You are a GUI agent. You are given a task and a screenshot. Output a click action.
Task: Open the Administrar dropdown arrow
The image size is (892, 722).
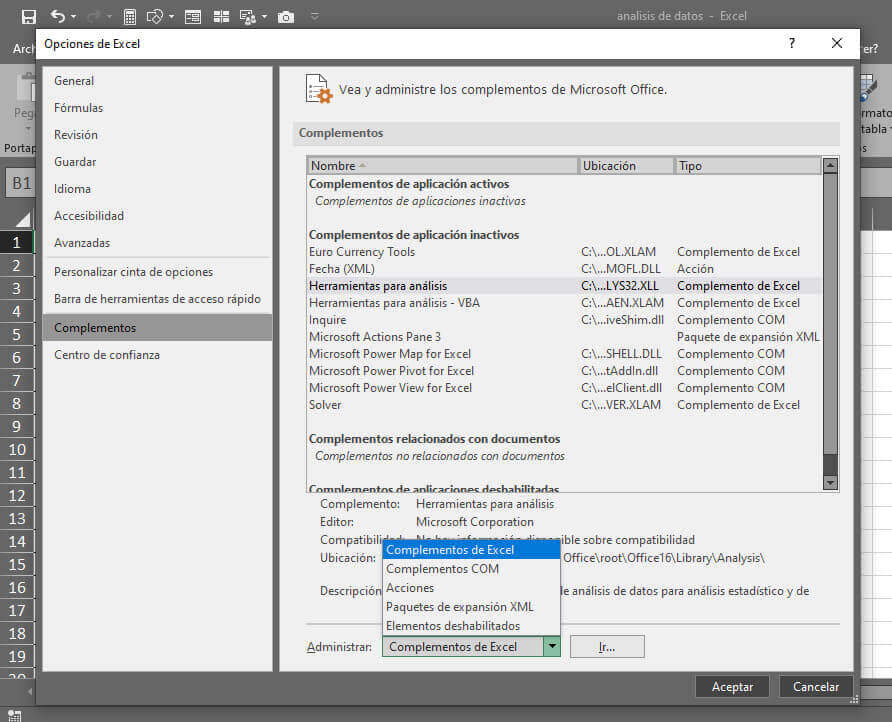point(551,647)
